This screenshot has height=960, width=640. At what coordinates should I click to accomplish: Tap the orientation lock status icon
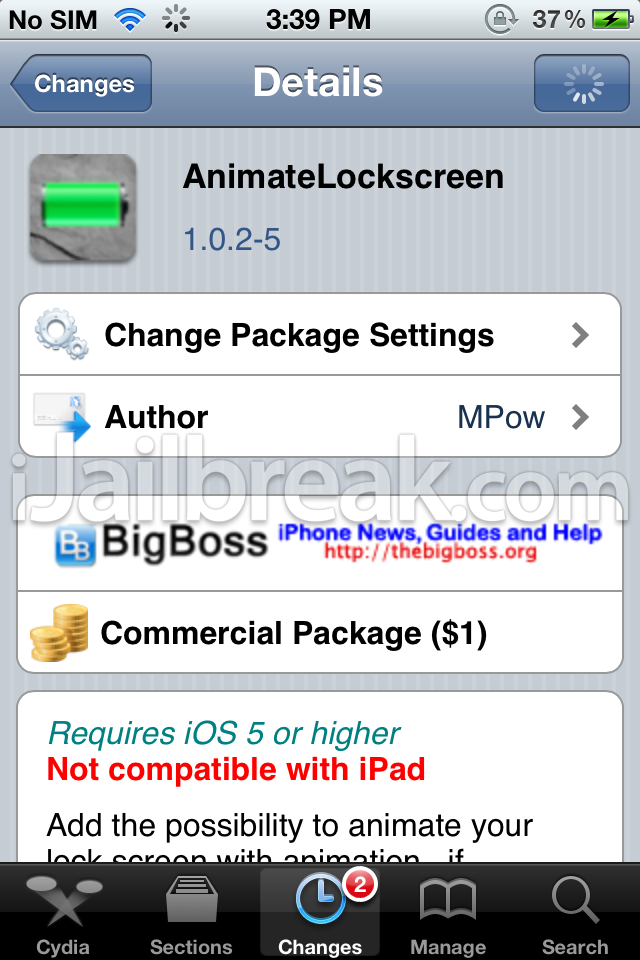(501, 20)
